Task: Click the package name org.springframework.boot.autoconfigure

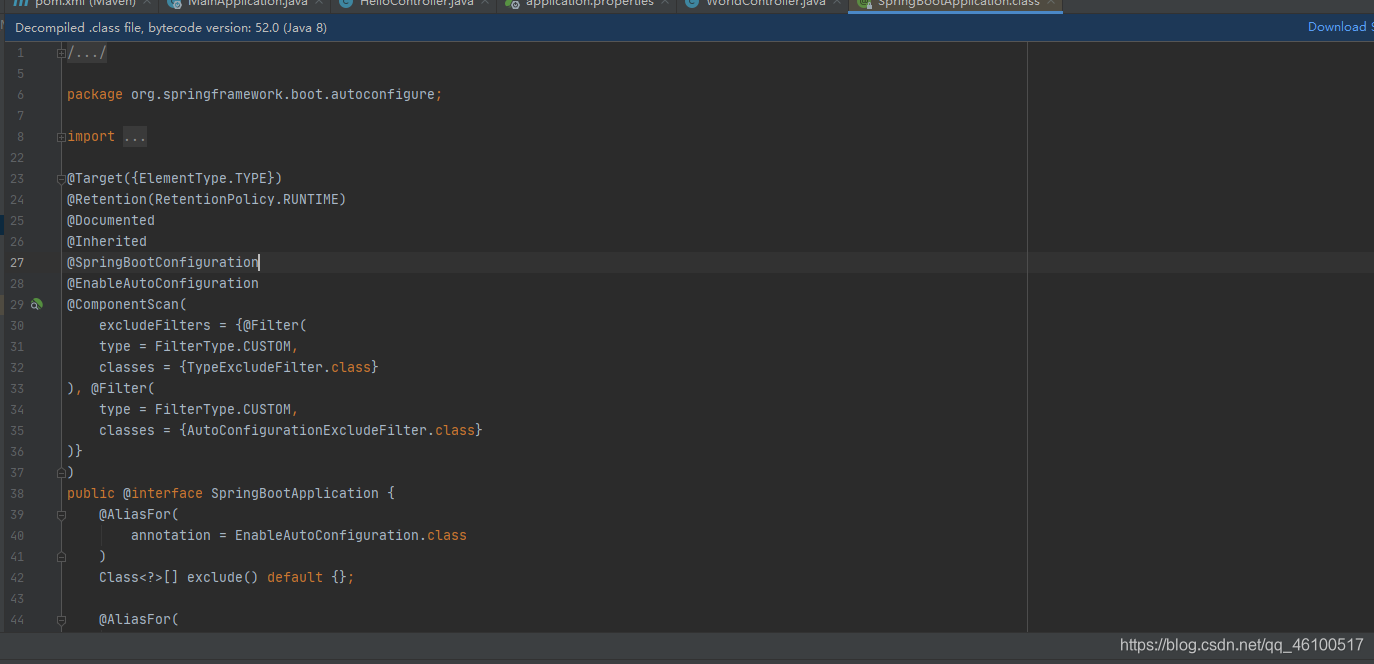Action: click(x=283, y=95)
